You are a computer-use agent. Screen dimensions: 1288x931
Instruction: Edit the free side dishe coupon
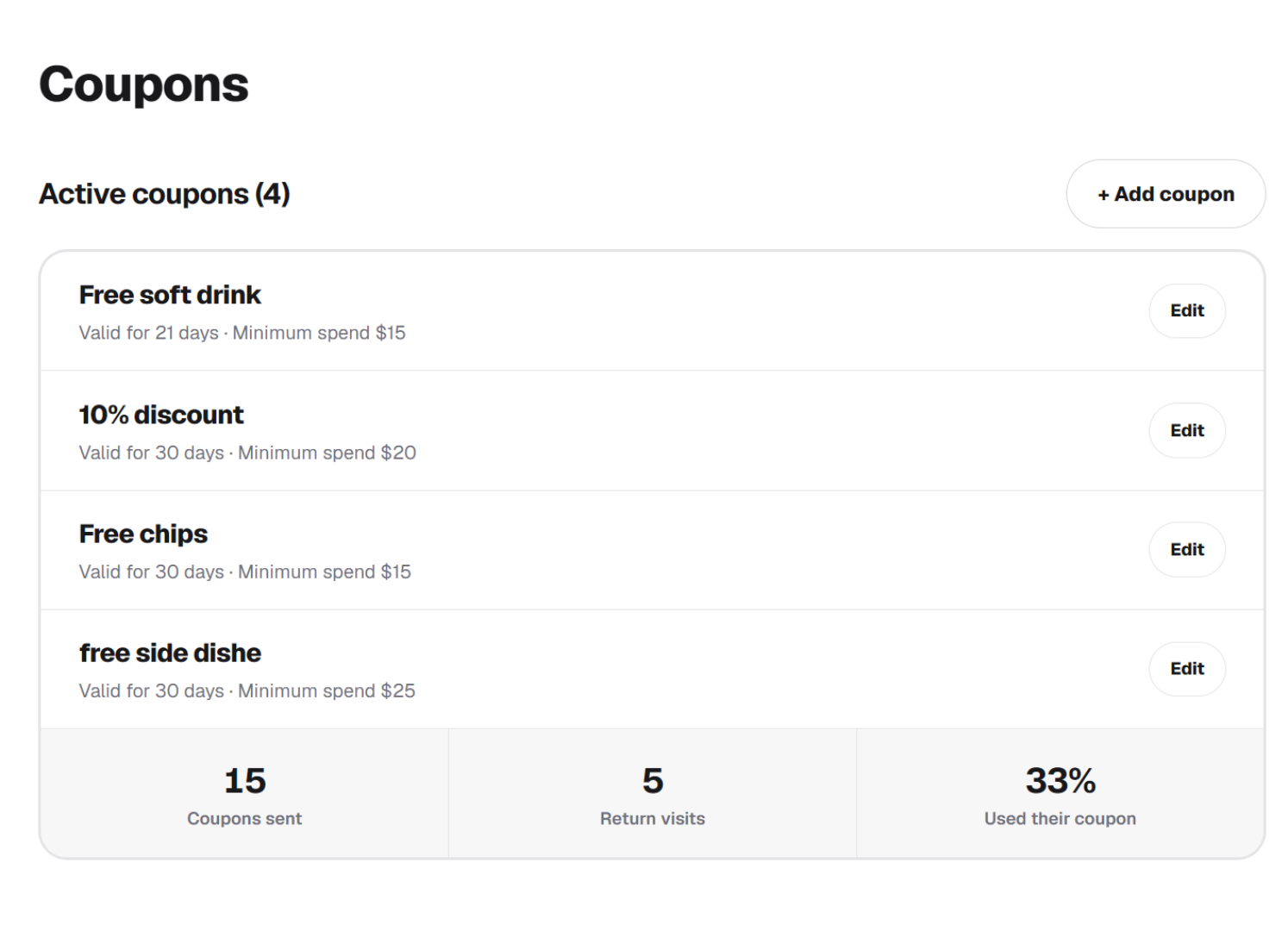1186,668
